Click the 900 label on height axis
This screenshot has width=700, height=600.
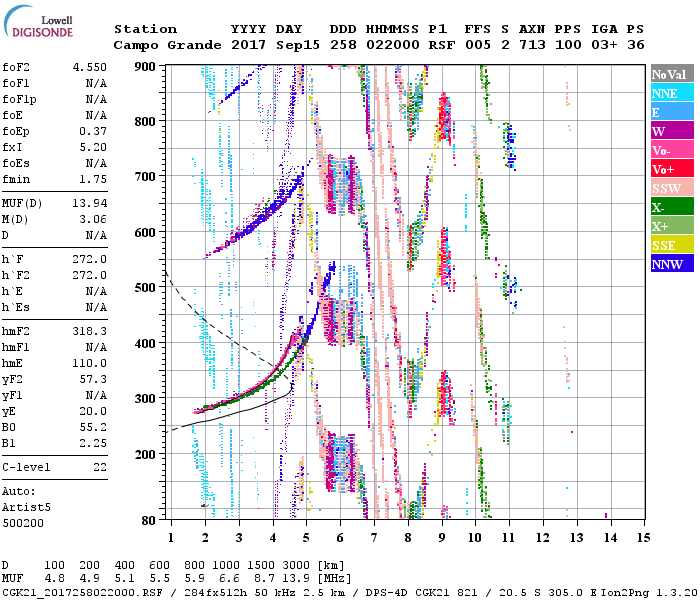[146, 67]
